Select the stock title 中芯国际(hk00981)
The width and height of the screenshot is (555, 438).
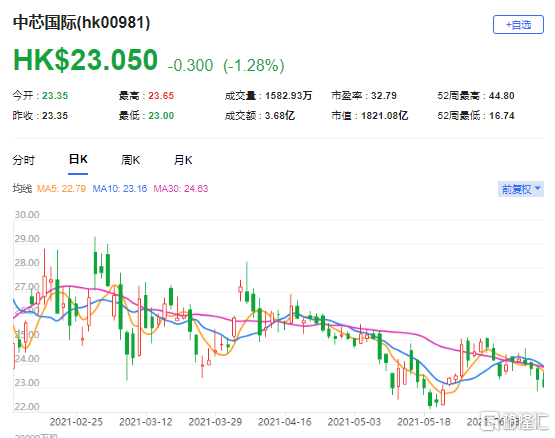pos(81,23)
